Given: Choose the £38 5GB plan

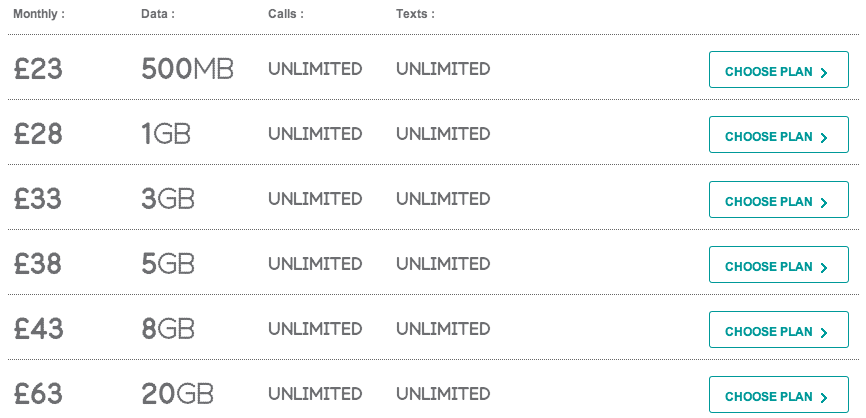Looking at the screenshot, I should click(x=779, y=264).
